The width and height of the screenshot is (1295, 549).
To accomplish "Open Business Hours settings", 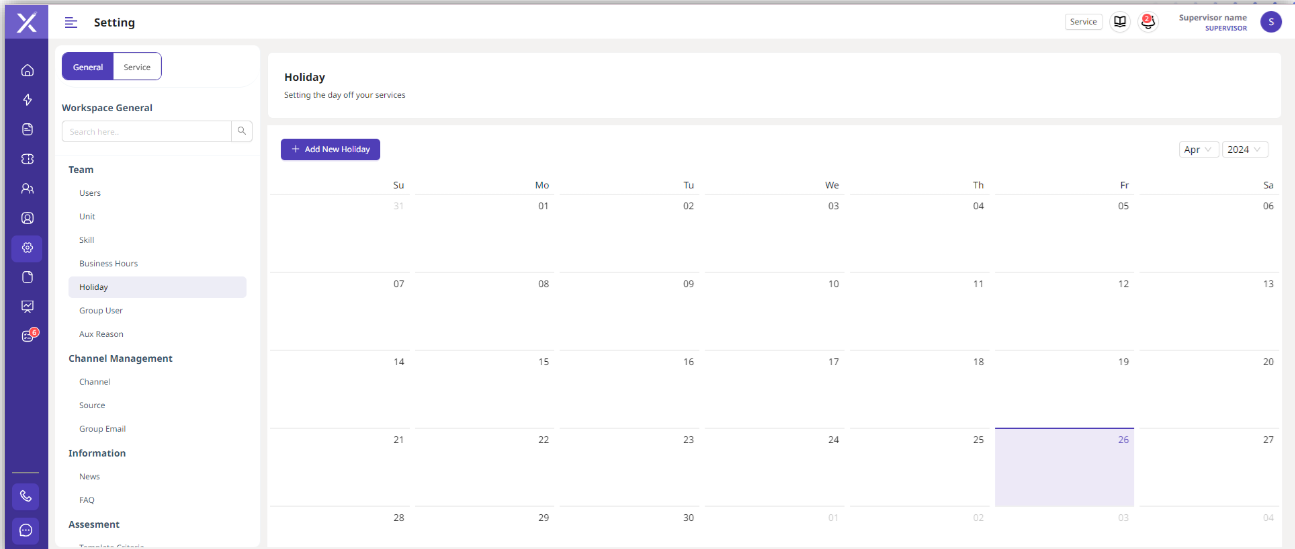I will coord(109,264).
